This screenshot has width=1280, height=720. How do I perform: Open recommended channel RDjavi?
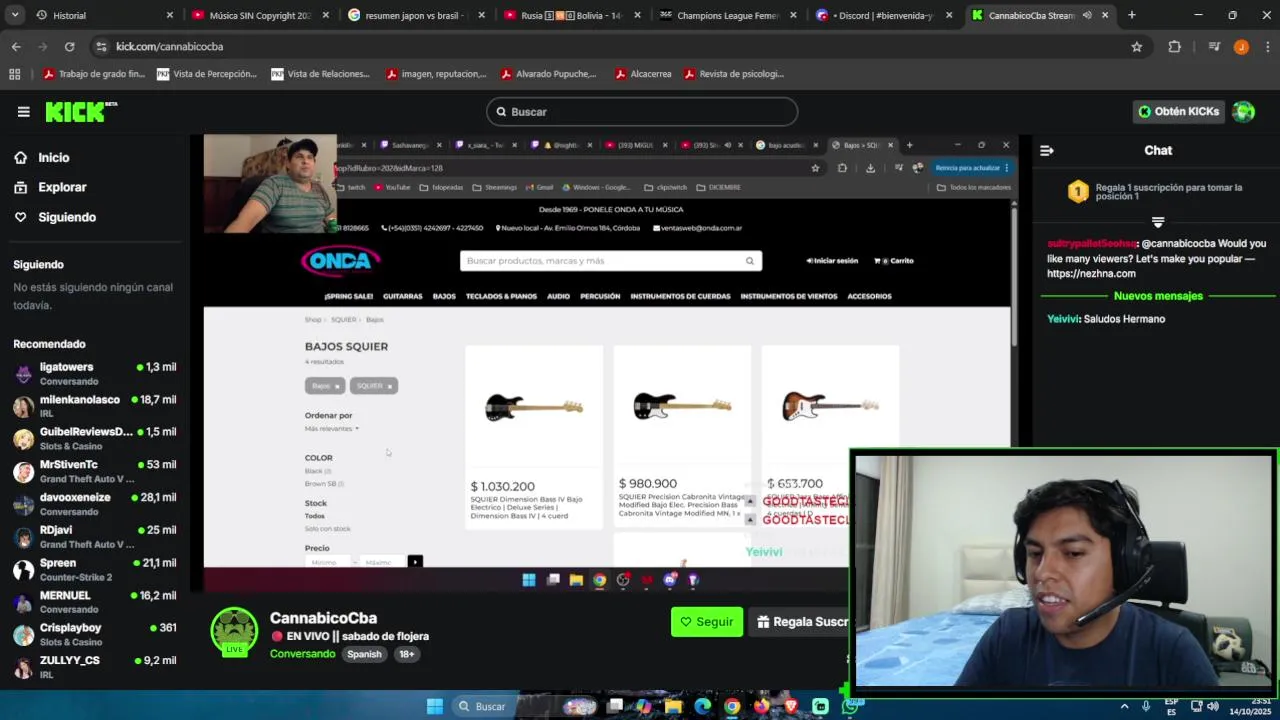(x=95, y=537)
